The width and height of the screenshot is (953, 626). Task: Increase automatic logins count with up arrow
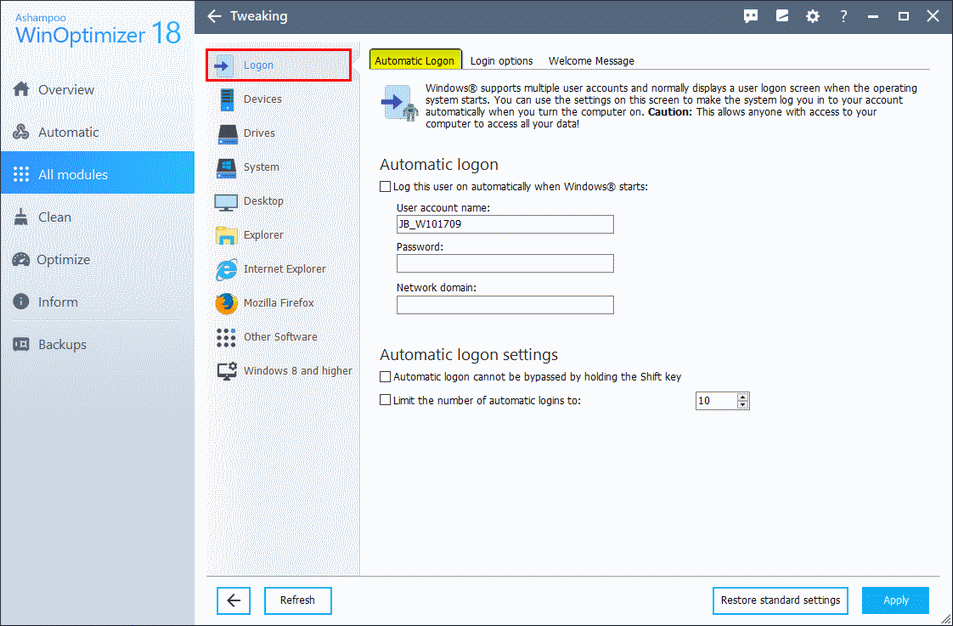coord(743,397)
